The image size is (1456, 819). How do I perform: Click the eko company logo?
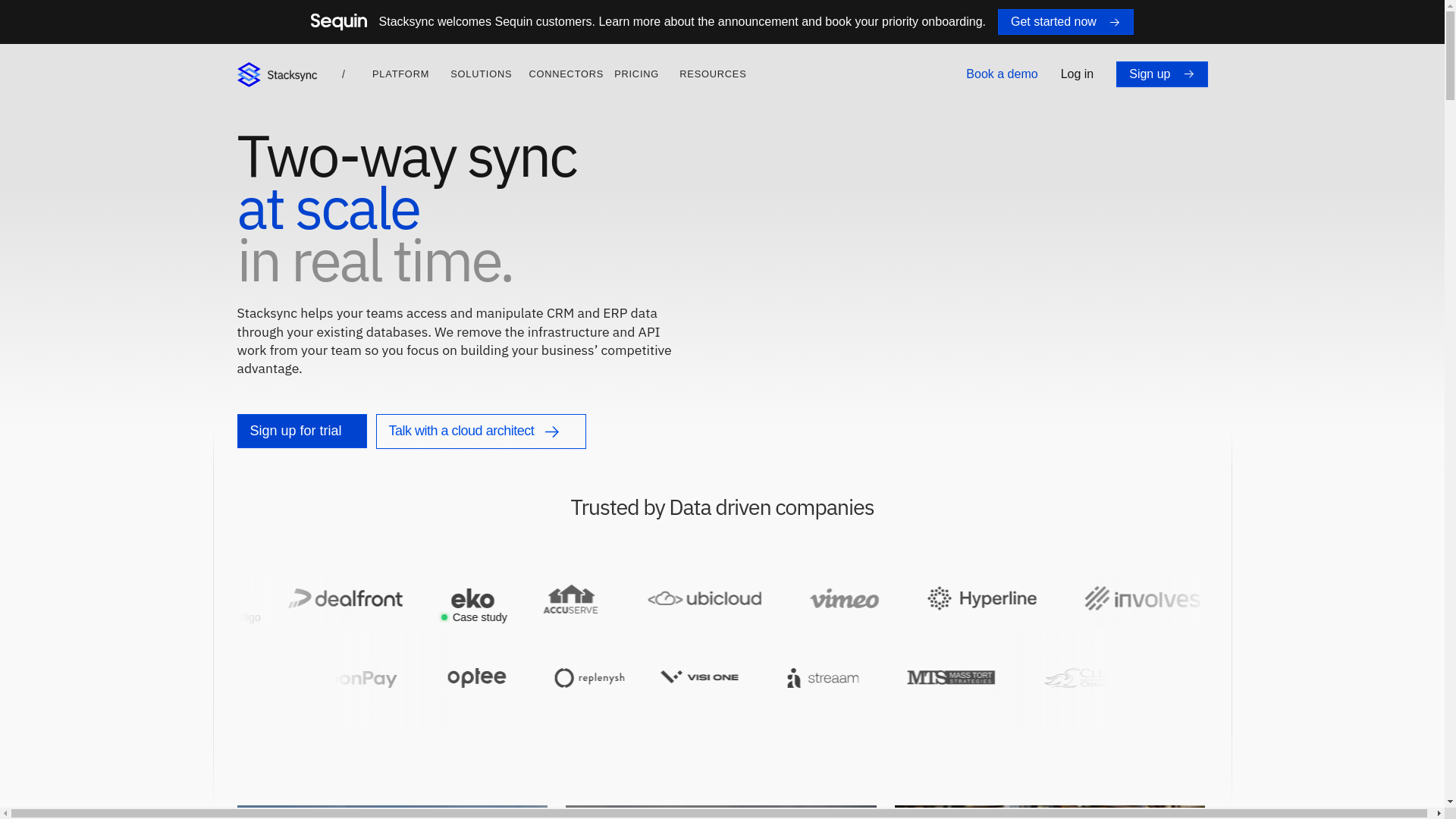coord(472,598)
